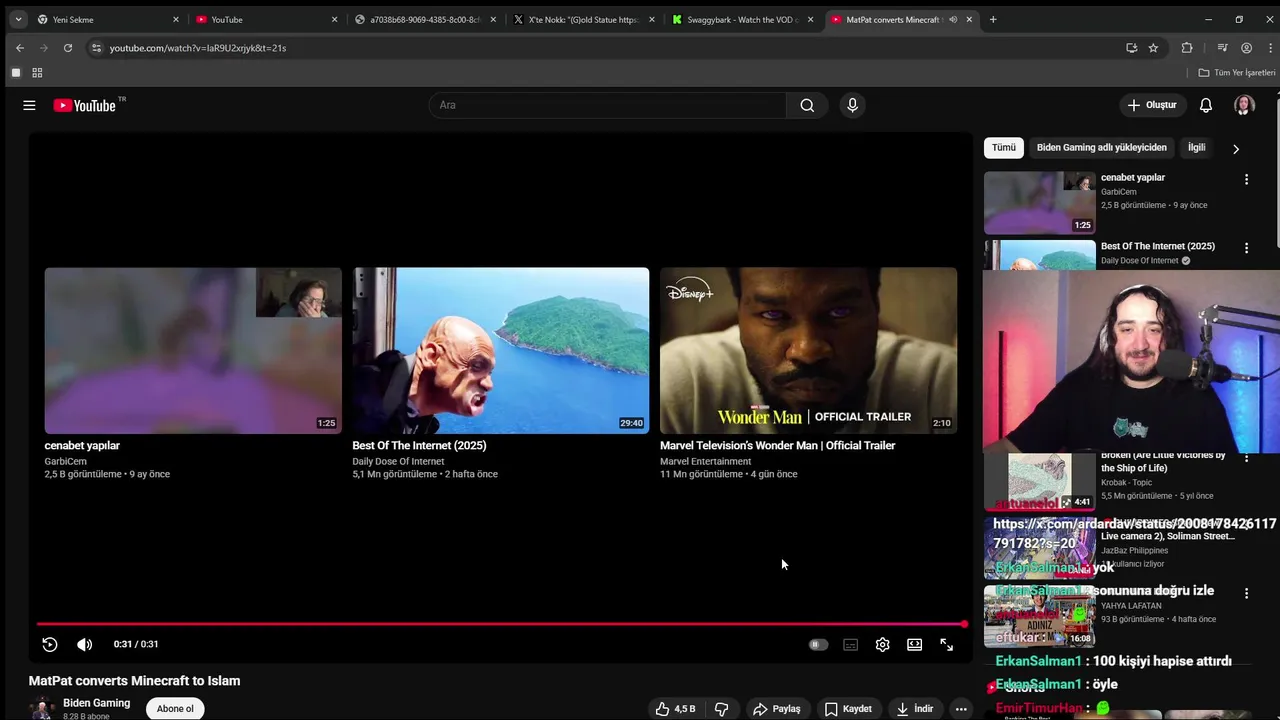Open the sidebar cenabet yapılar thumbnail

[1039, 203]
